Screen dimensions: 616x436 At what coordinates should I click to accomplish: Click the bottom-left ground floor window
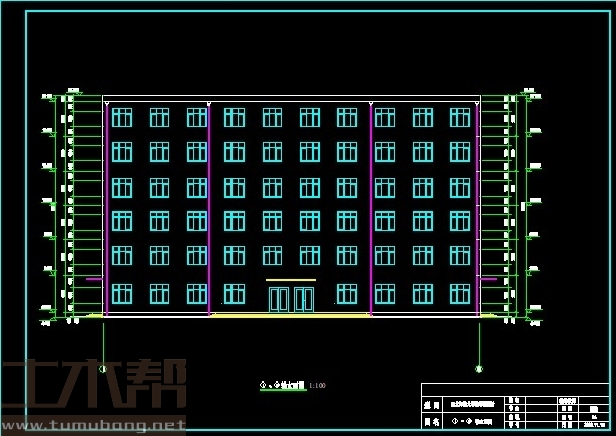pyautogui.click(x=122, y=293)
